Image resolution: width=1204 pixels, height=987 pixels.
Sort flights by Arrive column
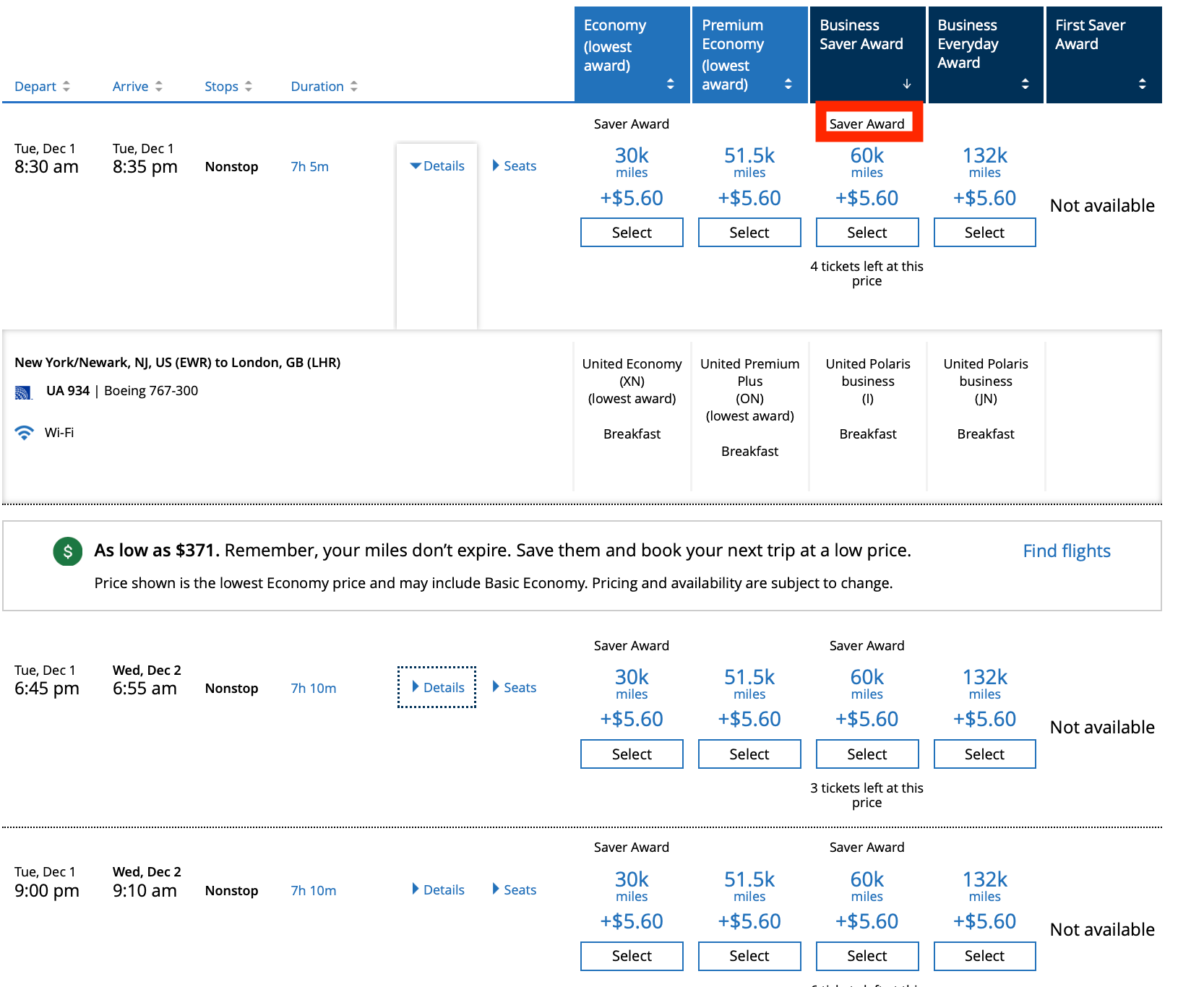tap(137, 86)
